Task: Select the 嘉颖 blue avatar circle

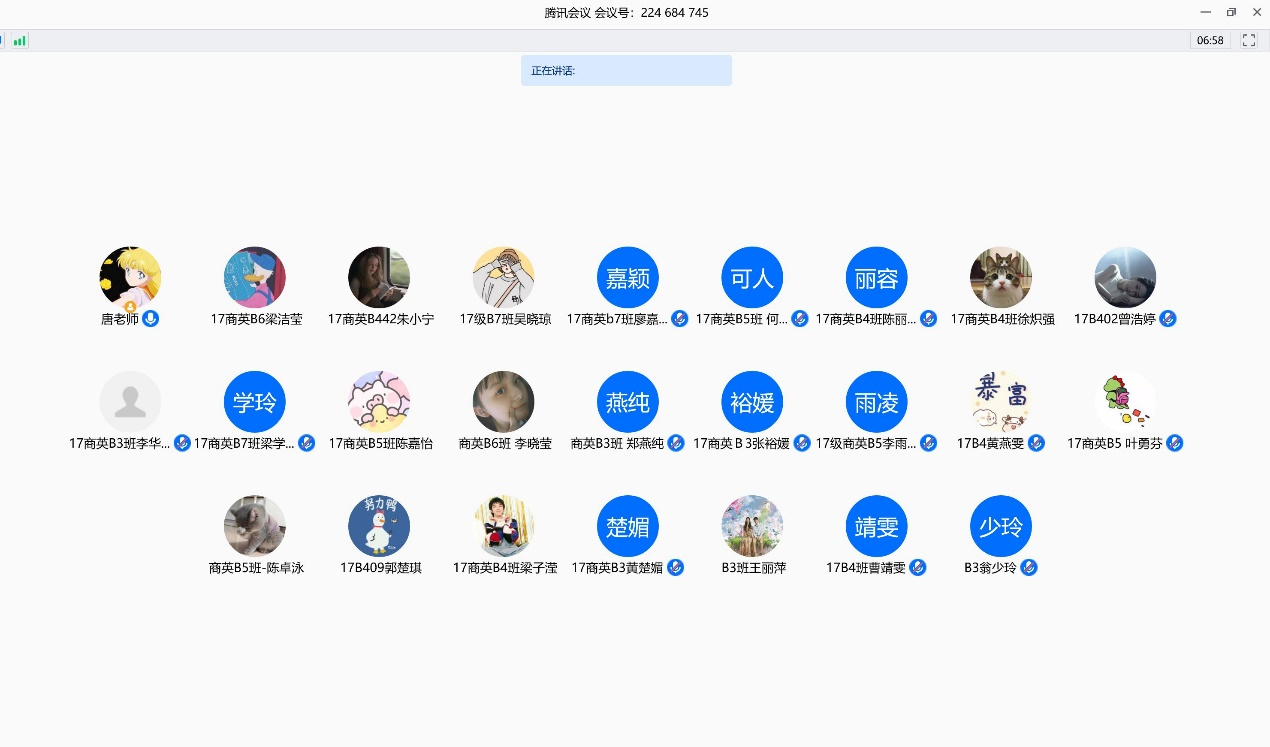Action: (627, 277)
